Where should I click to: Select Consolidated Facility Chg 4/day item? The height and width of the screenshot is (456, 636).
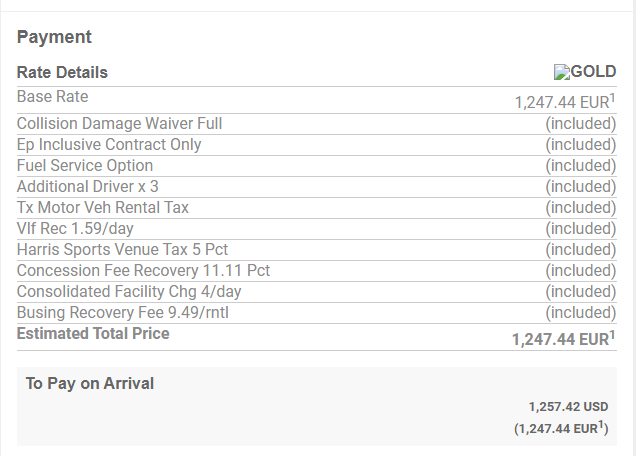point(129,292)
